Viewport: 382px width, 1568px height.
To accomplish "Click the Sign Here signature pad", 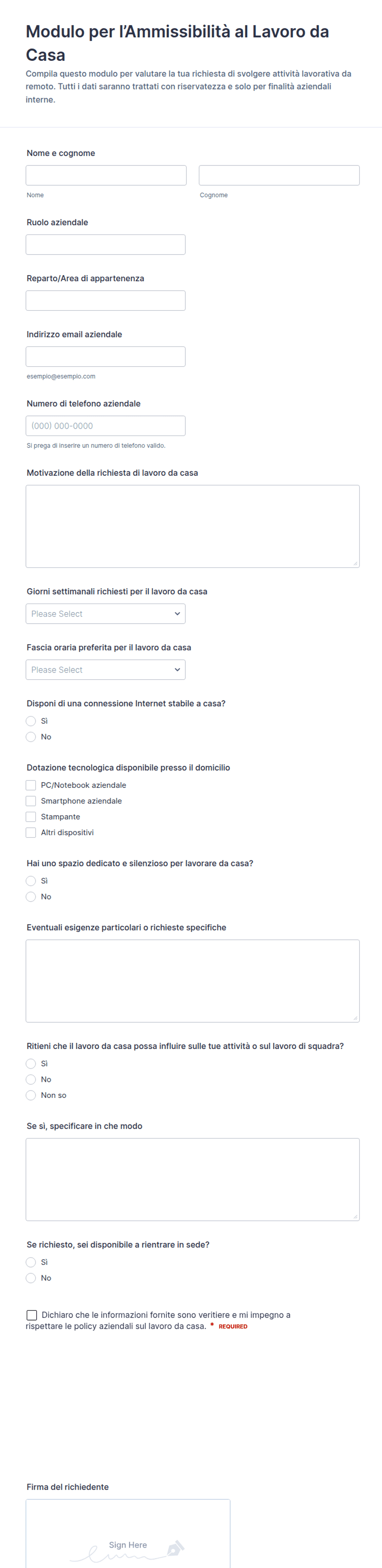I will coord(128,1534).
